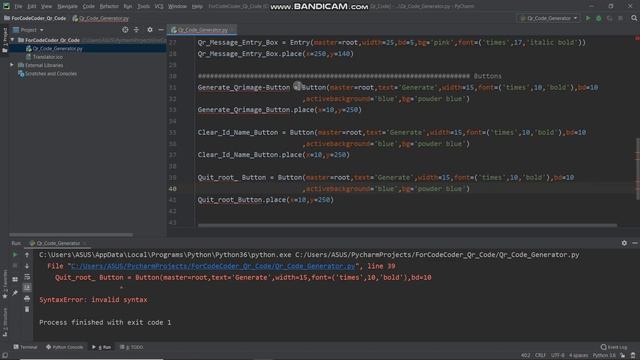The image size is (640, 360).
Task: Expand External Libraries node
Action: (x=12, y=65)
